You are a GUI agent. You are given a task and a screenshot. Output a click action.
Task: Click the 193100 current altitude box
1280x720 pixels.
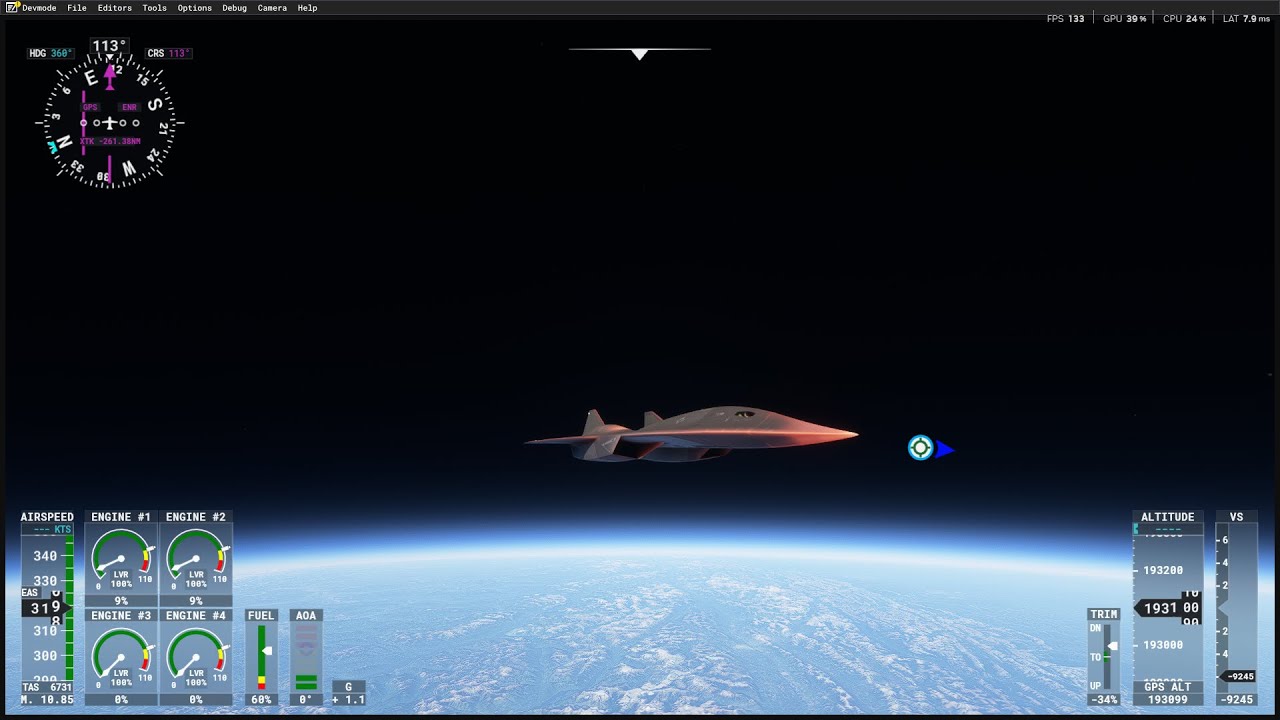coord(1167,608)
